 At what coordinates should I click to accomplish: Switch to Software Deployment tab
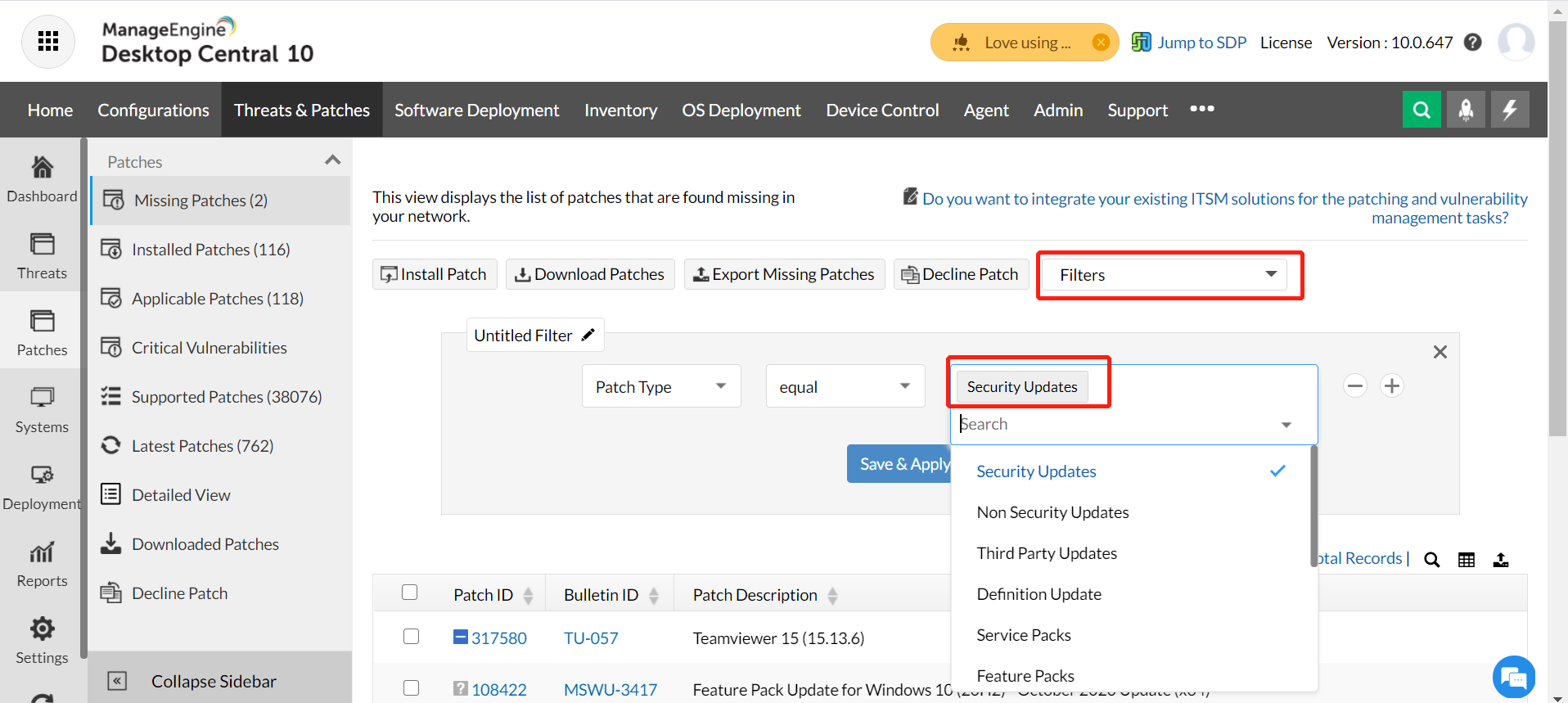(x=476, y=110)
